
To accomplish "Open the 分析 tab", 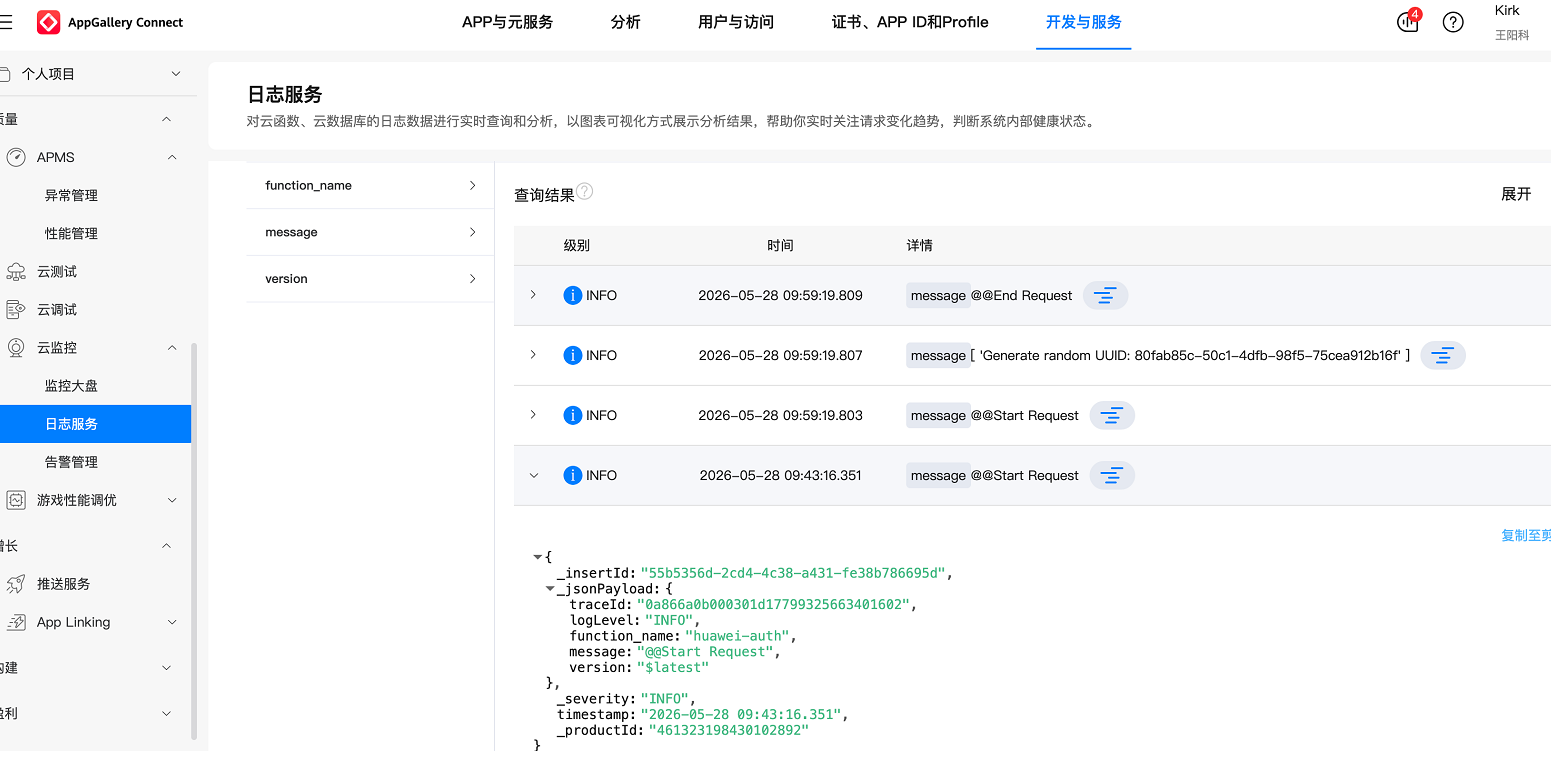I will click(x=625, y=22).
